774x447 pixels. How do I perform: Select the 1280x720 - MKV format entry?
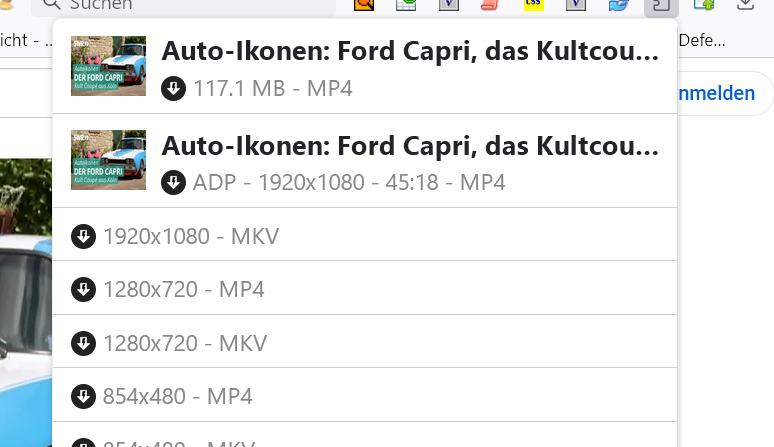click(x=185, y=343)
